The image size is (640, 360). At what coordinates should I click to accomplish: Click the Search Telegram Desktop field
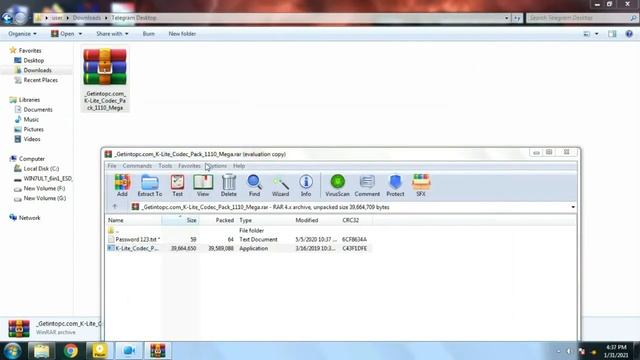(582, 18)
